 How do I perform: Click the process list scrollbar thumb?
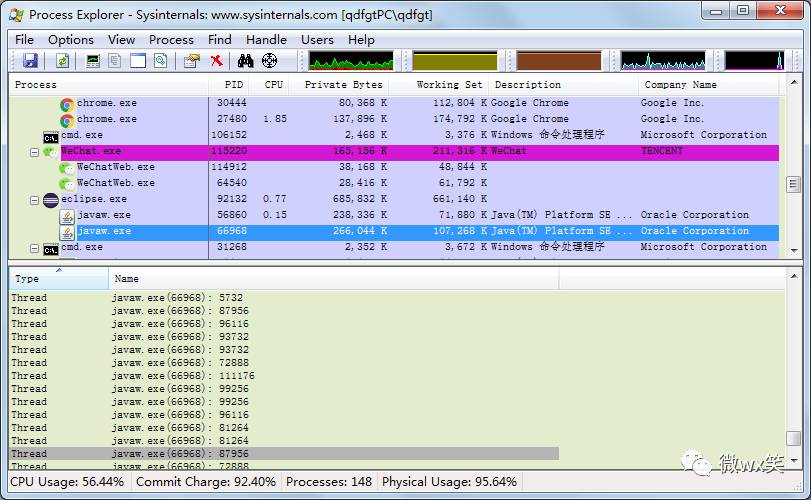(x=793, y=184)
